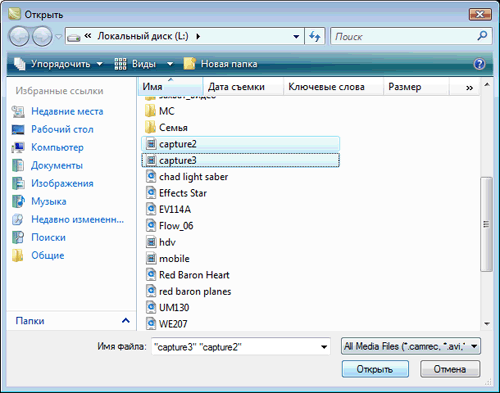
Task: Open the recent pages dropdown next to navigation arrows
Action: click(58, 37)
